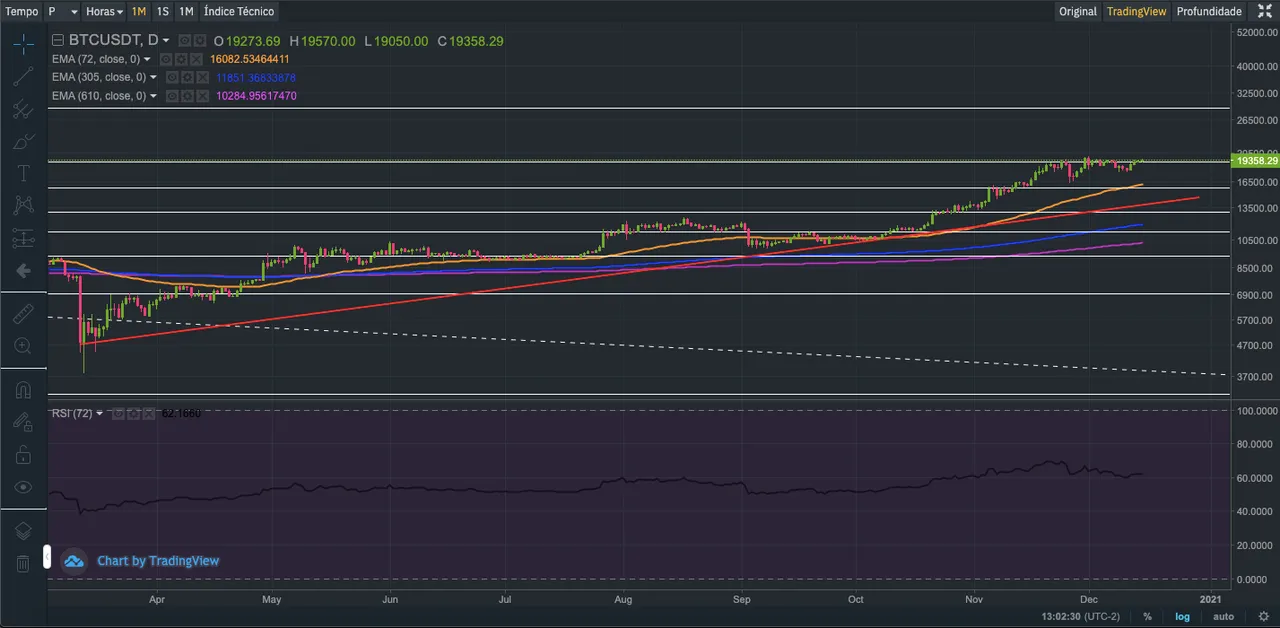The height and width of the screenshot is (628, 1280).
Task: Toggle visibility of EMA 610 line
Action: [172, 96]
